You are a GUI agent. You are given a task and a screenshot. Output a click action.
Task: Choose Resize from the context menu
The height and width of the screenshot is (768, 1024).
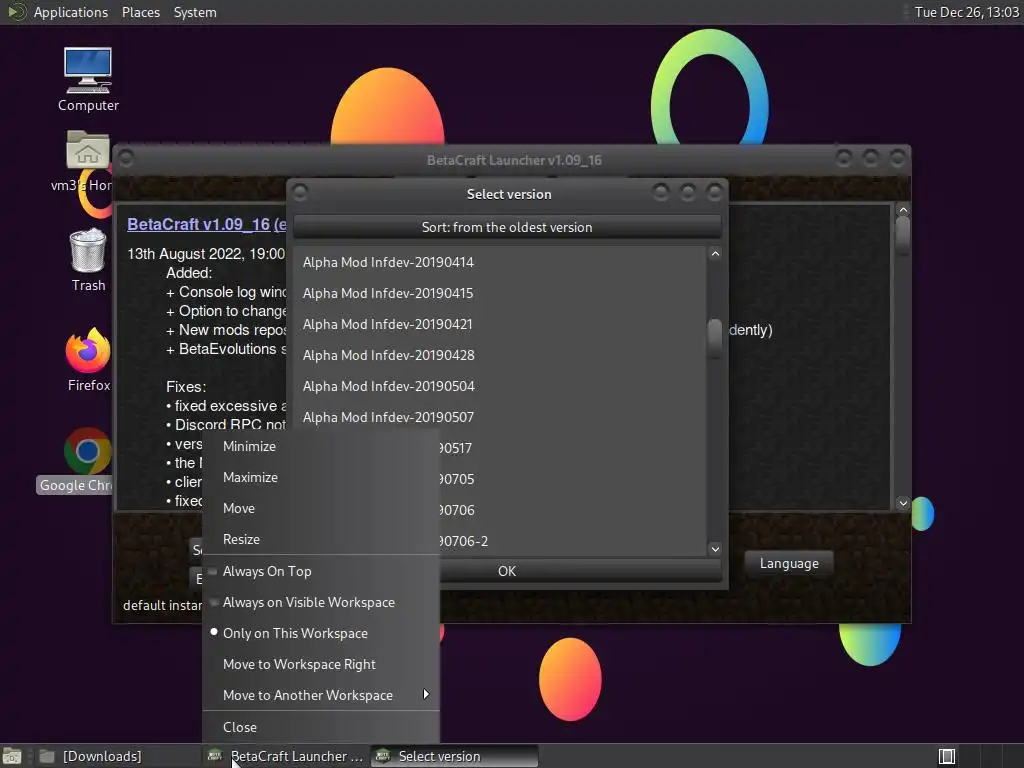point(321,539)
